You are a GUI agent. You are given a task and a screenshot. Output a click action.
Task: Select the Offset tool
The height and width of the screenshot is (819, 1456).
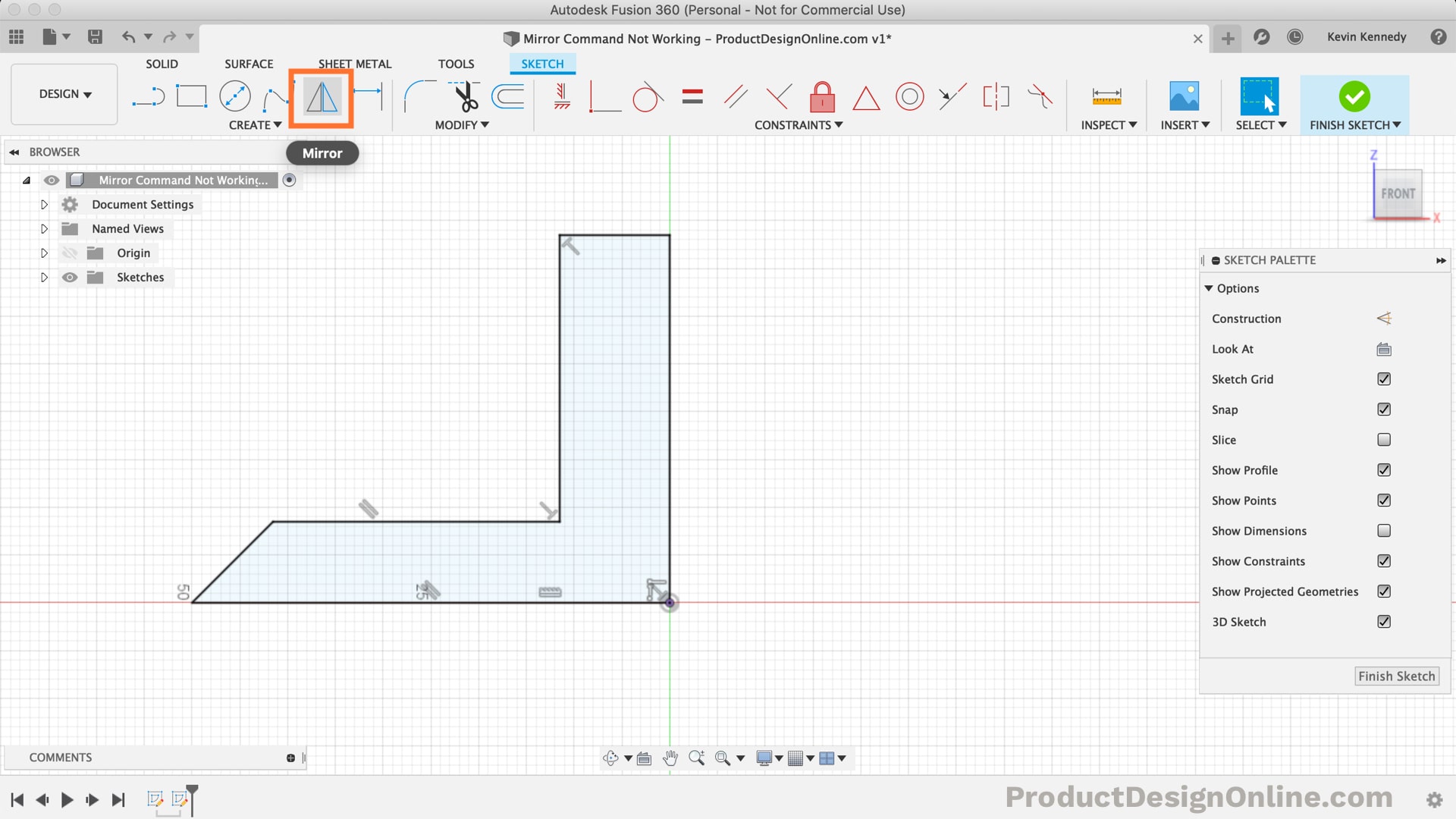coord(508,96)
